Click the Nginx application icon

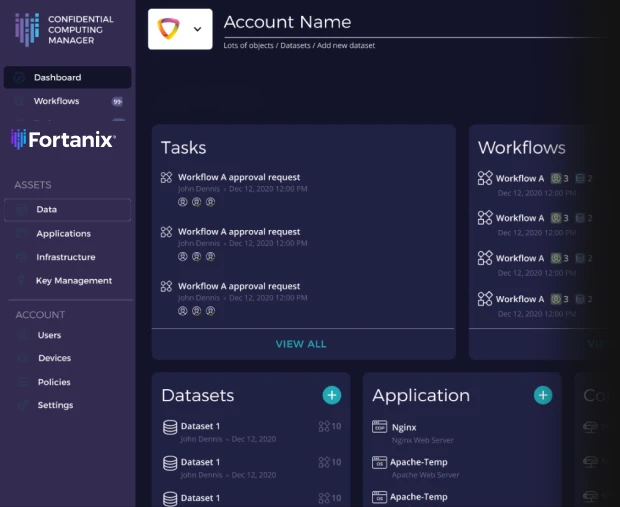pos(380,427)
